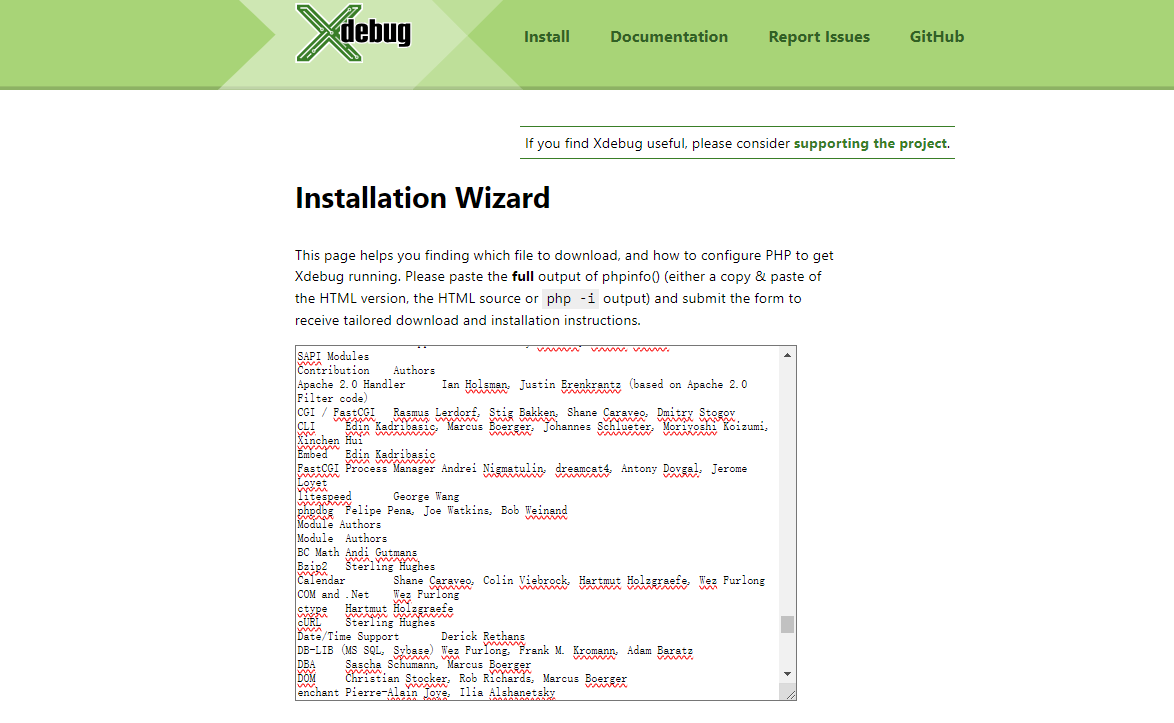Click the 'DOM' line
The width and height of the screenshot is (1174, 723).
[462, 679]
